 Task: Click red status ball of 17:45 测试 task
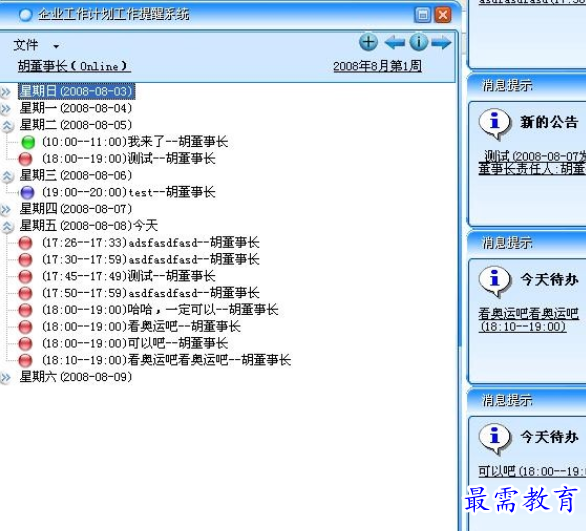[x=25, y=277]
